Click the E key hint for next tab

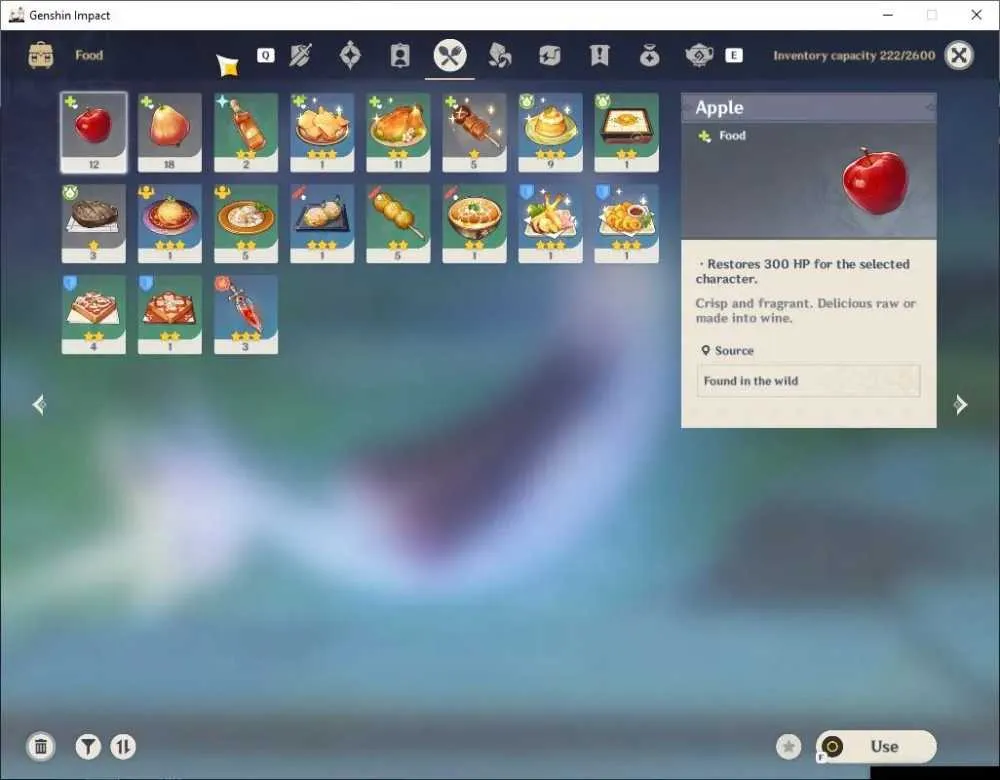tap(734, 55)
